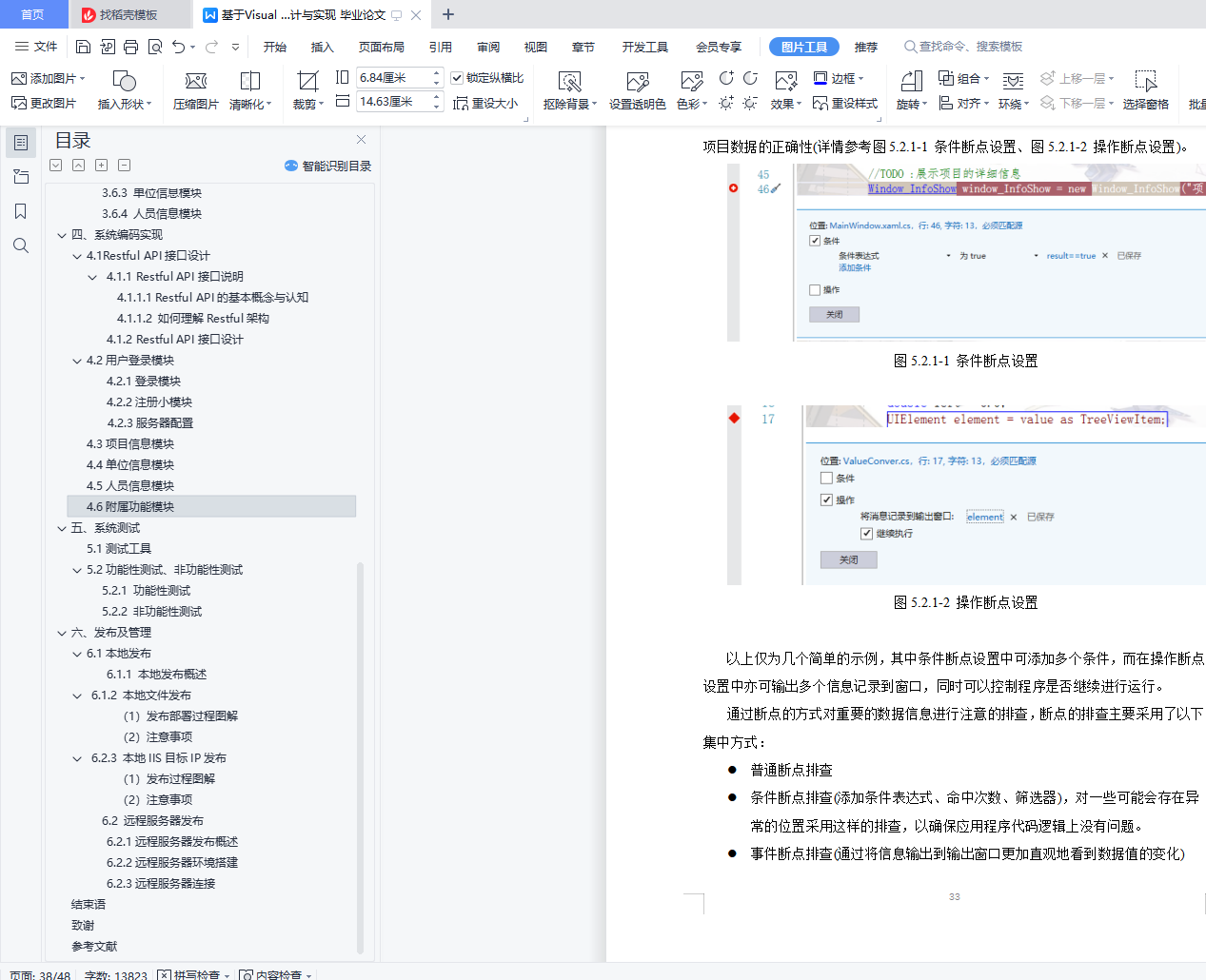Switch to the 首页 tab
This screenshot has height=980, width=1206.
click(32, 14)
